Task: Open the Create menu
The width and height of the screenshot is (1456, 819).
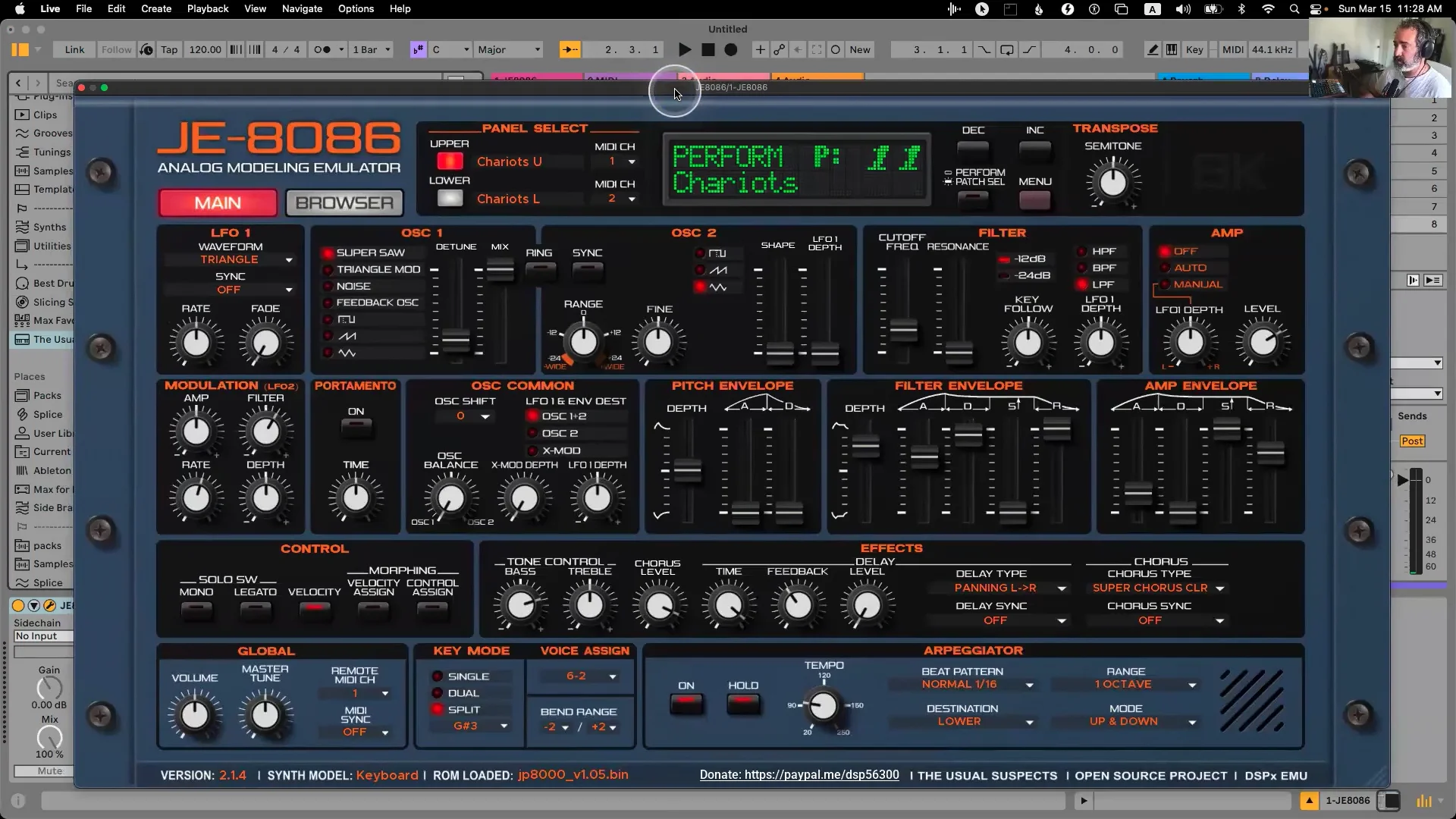Action: coord(156,9)
